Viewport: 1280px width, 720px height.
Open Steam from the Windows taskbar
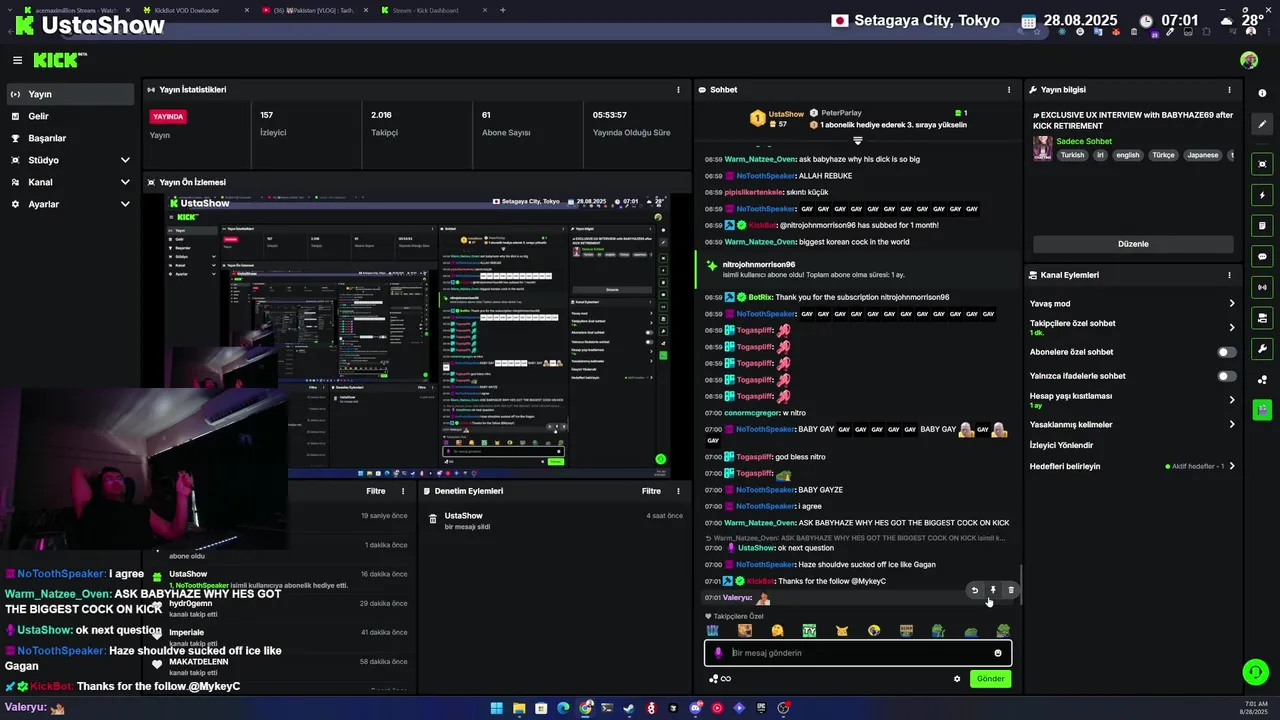(x=629, y=708)
